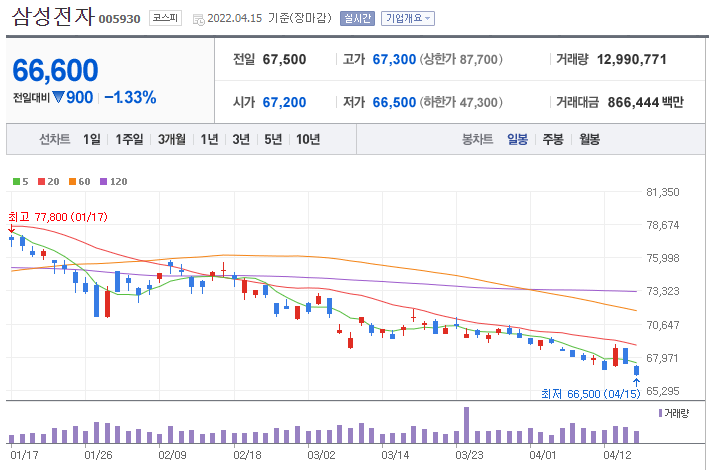Screen dimensions: 709x470
Task: Switch to the 일봉 daily candle chart
Action: (x=517, y=139)
